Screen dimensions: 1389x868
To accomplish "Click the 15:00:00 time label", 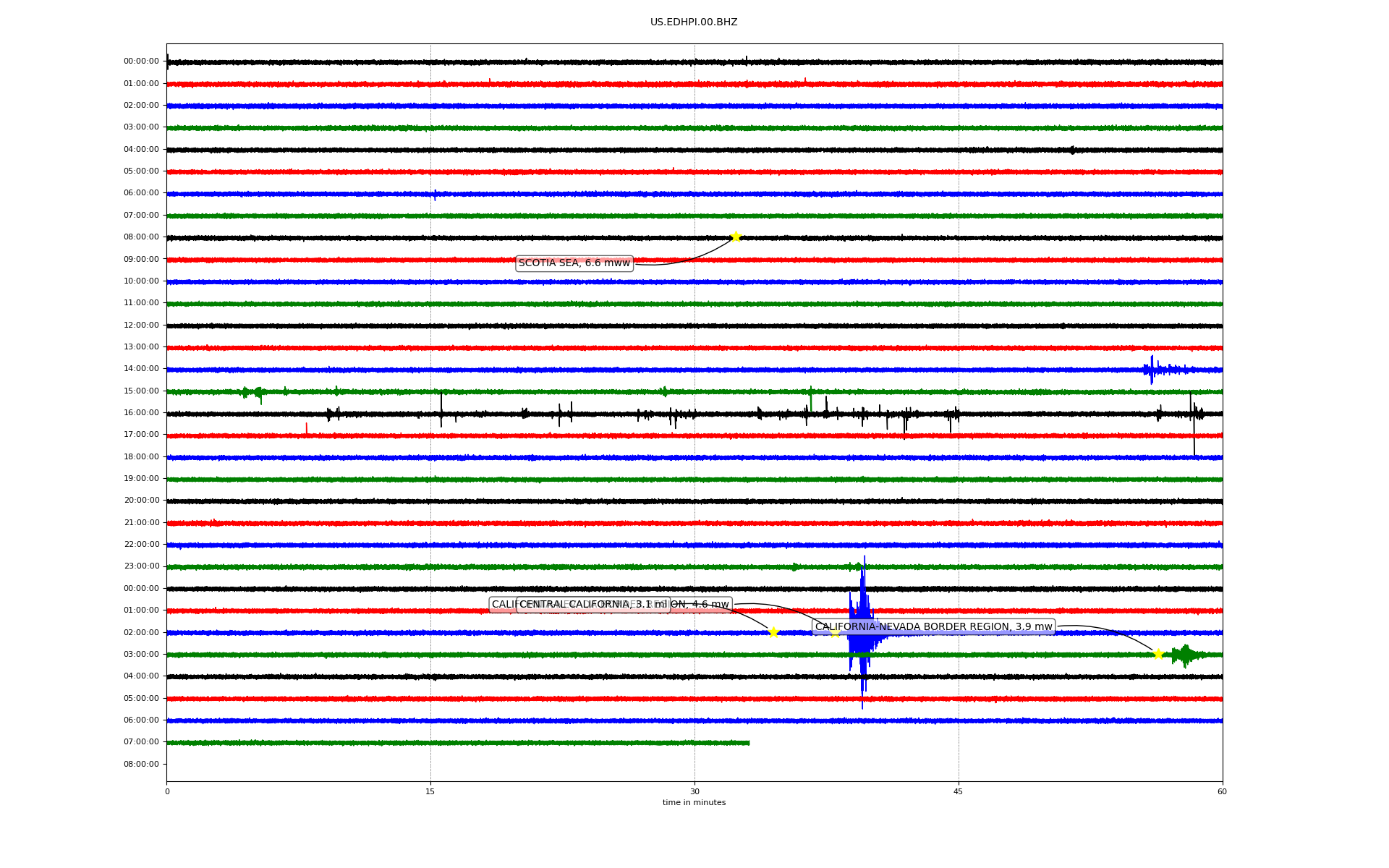I will coord(141,391).
